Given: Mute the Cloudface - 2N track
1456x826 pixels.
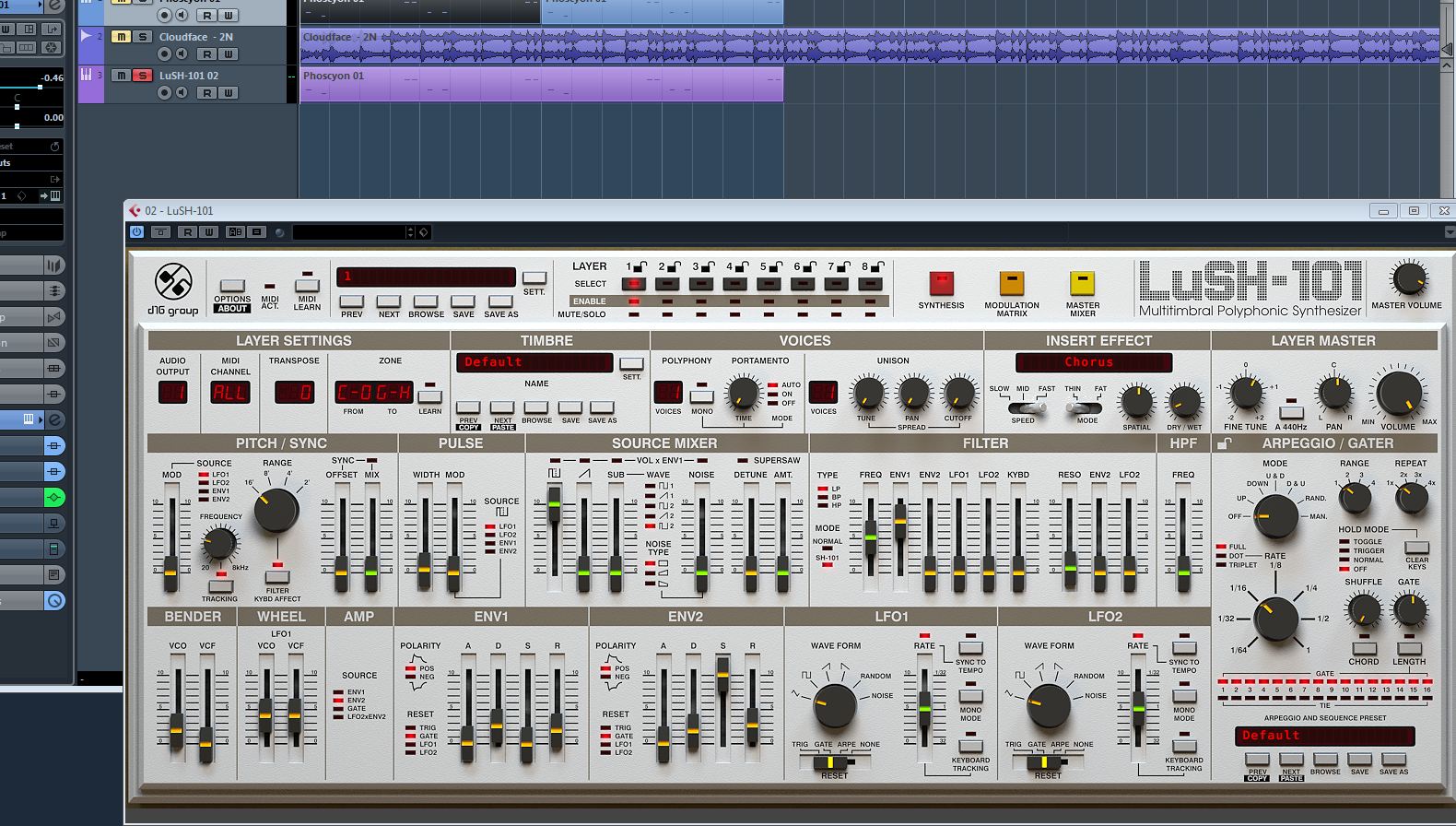Looking at the screenshot, I should click(121, 37).
